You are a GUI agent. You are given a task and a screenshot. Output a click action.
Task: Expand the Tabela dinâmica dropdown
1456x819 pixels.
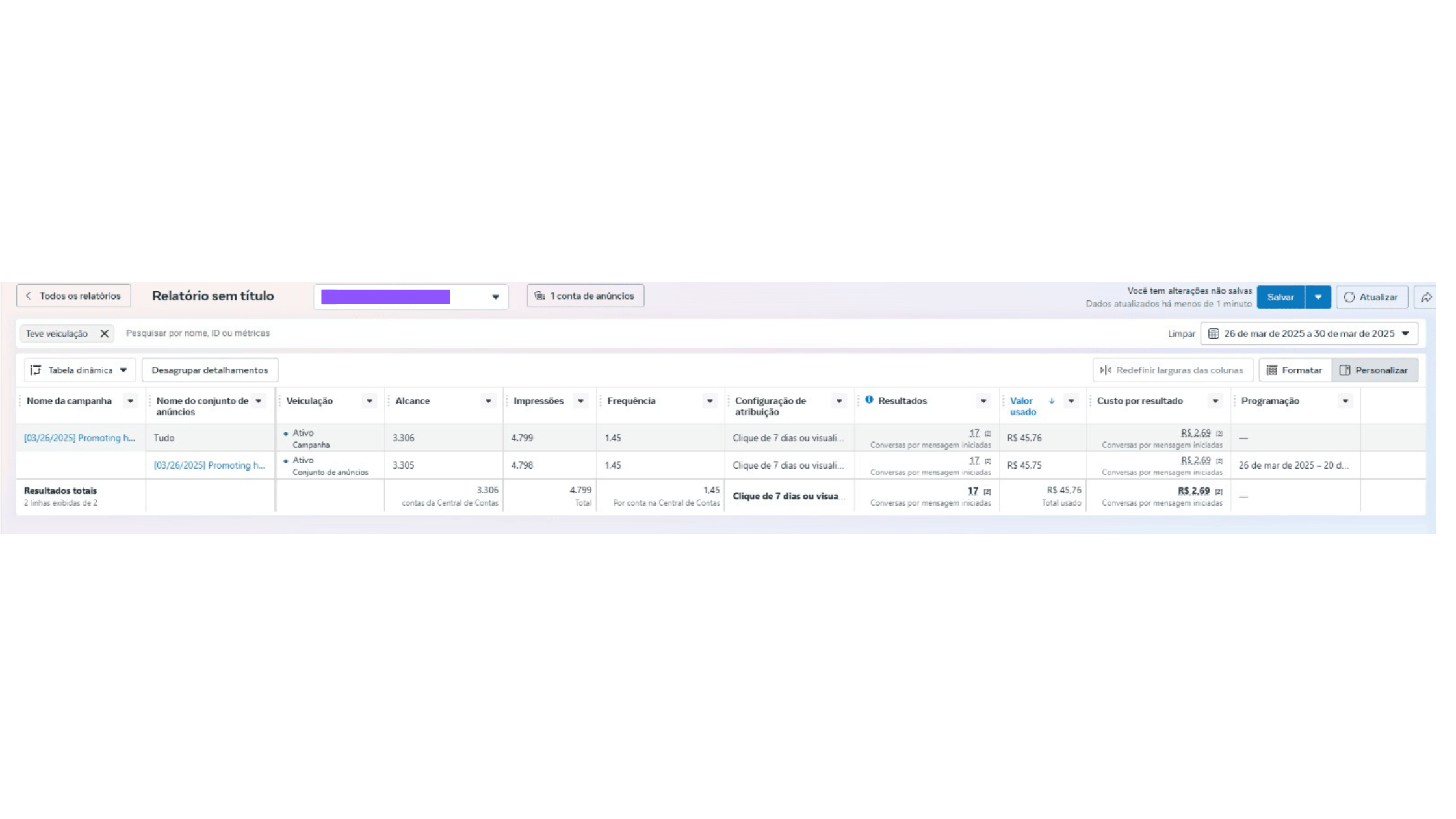pyautogui.click(x=79, y=370)
